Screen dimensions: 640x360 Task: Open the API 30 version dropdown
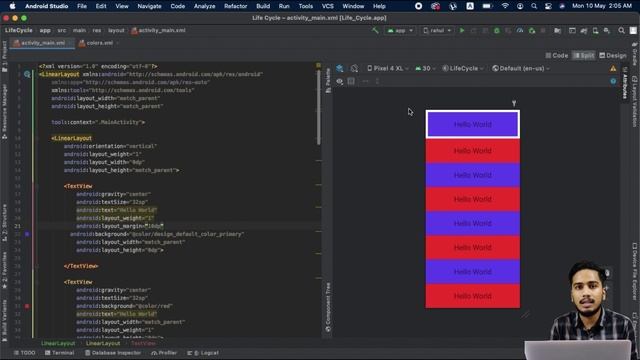coord(425,69)
